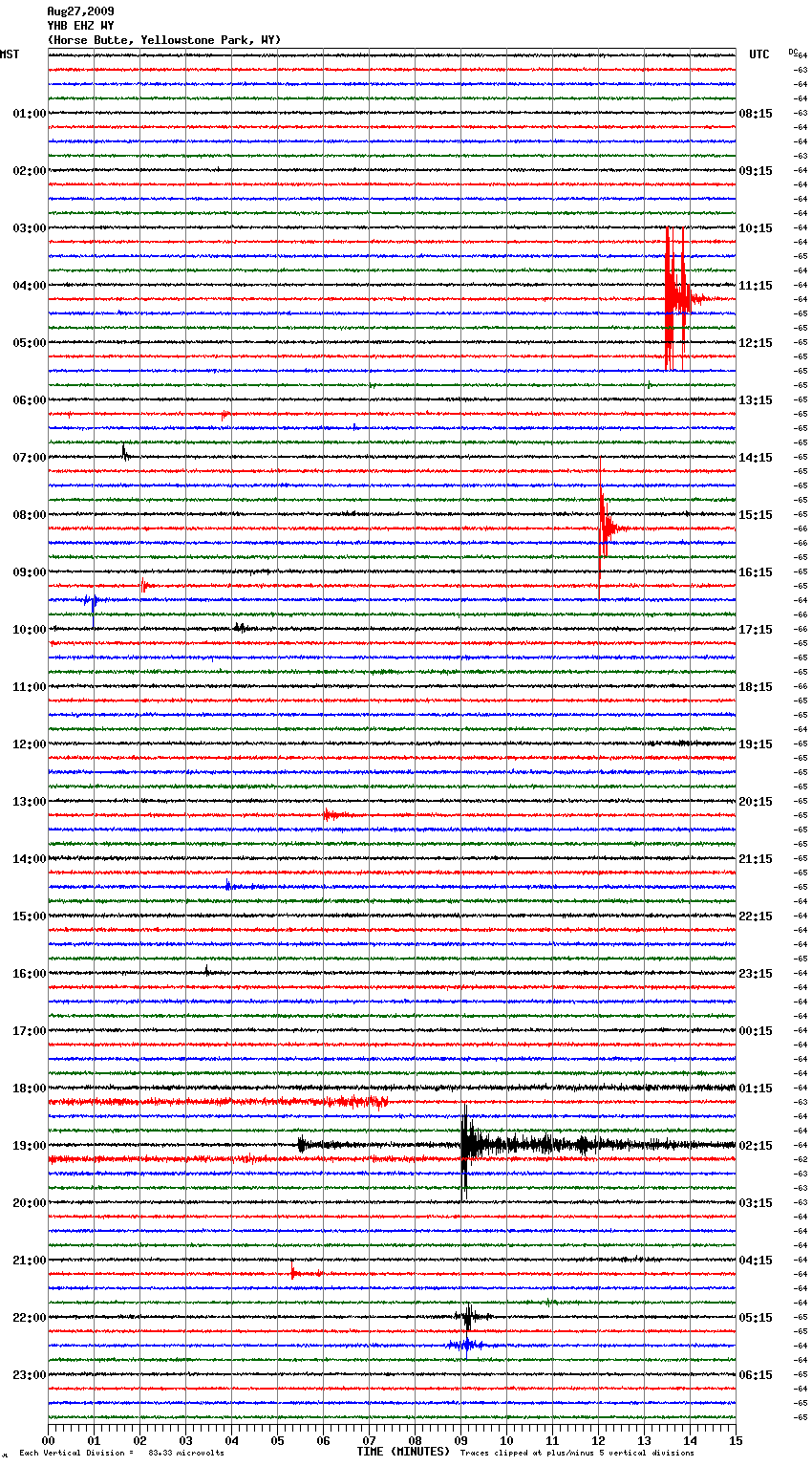Click the 08:15 UTC time label
812x1466 pixels.
click(756, 114)
